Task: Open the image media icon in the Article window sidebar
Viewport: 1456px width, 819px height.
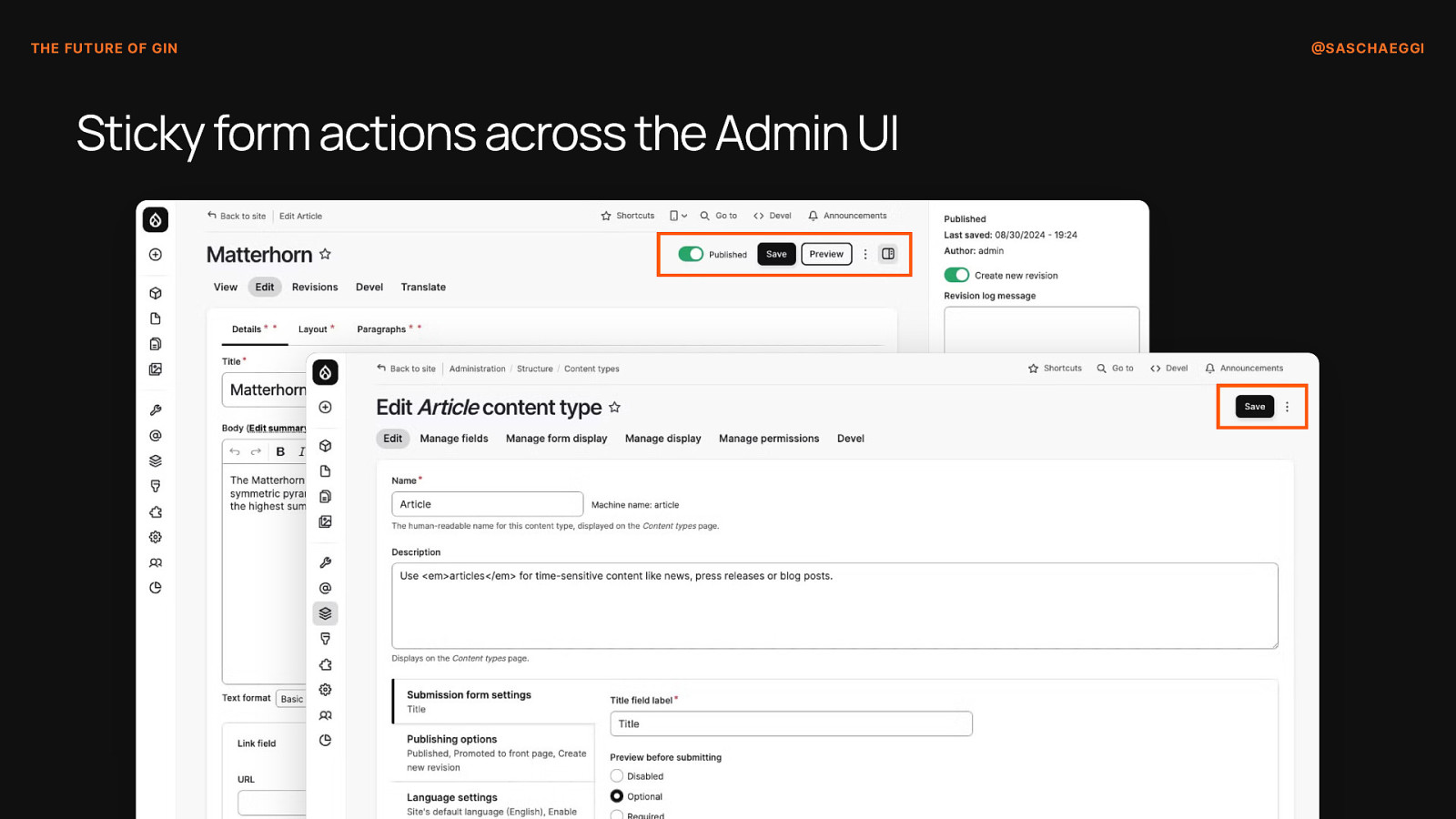Action: point(325,521)
